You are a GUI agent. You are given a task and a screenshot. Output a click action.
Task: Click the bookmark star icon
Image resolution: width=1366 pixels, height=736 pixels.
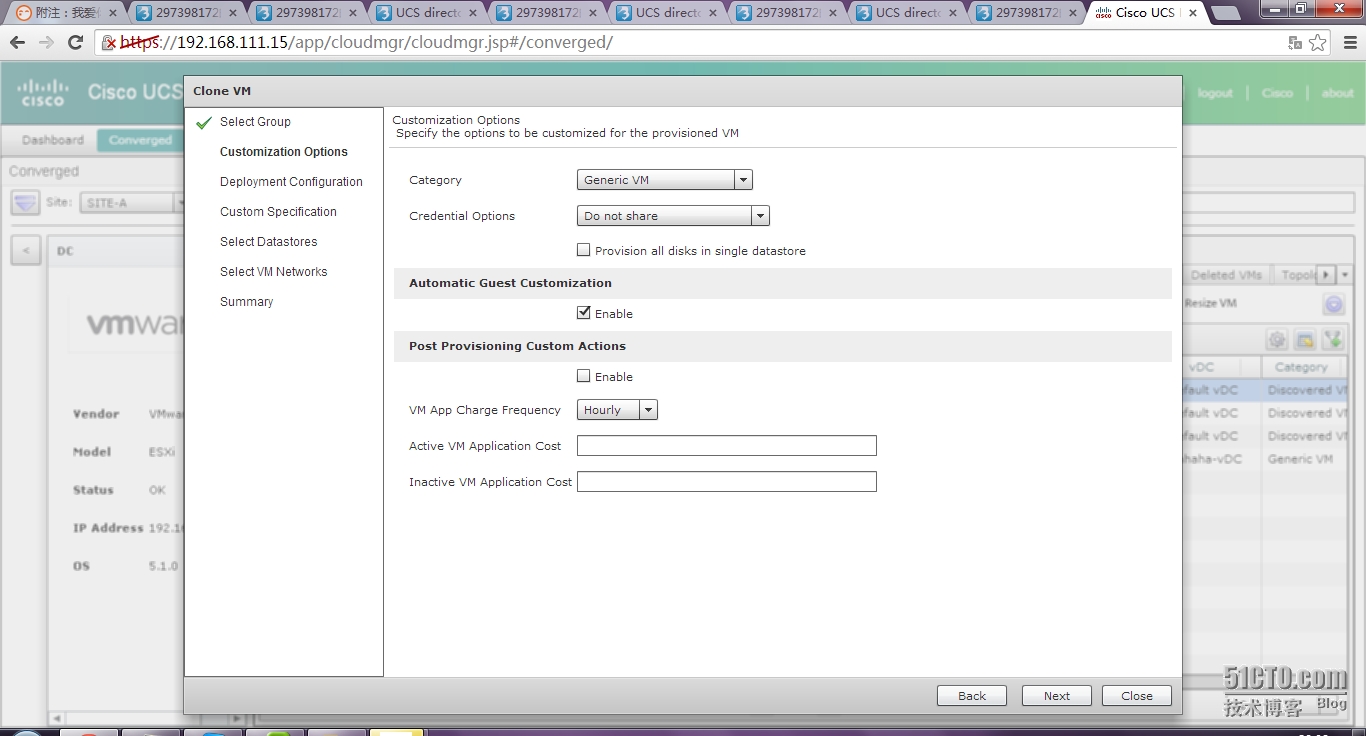click(x=1318, y=43)
